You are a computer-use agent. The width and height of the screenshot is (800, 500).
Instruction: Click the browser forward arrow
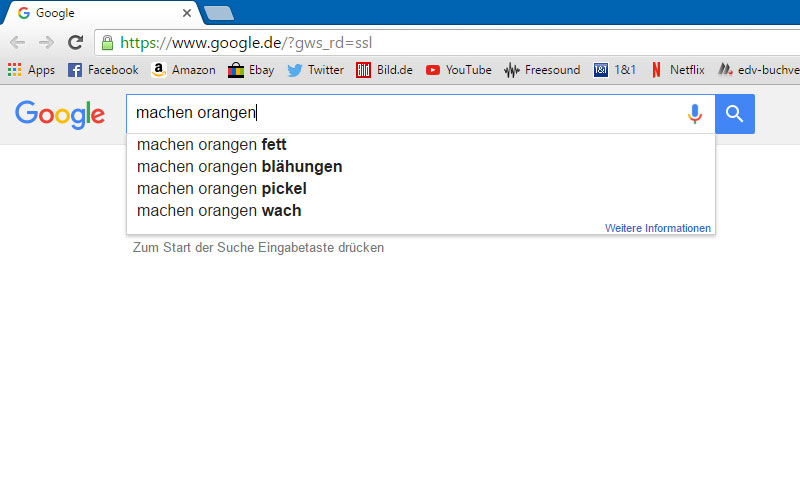pyautogui.click(x=46, y=42)
